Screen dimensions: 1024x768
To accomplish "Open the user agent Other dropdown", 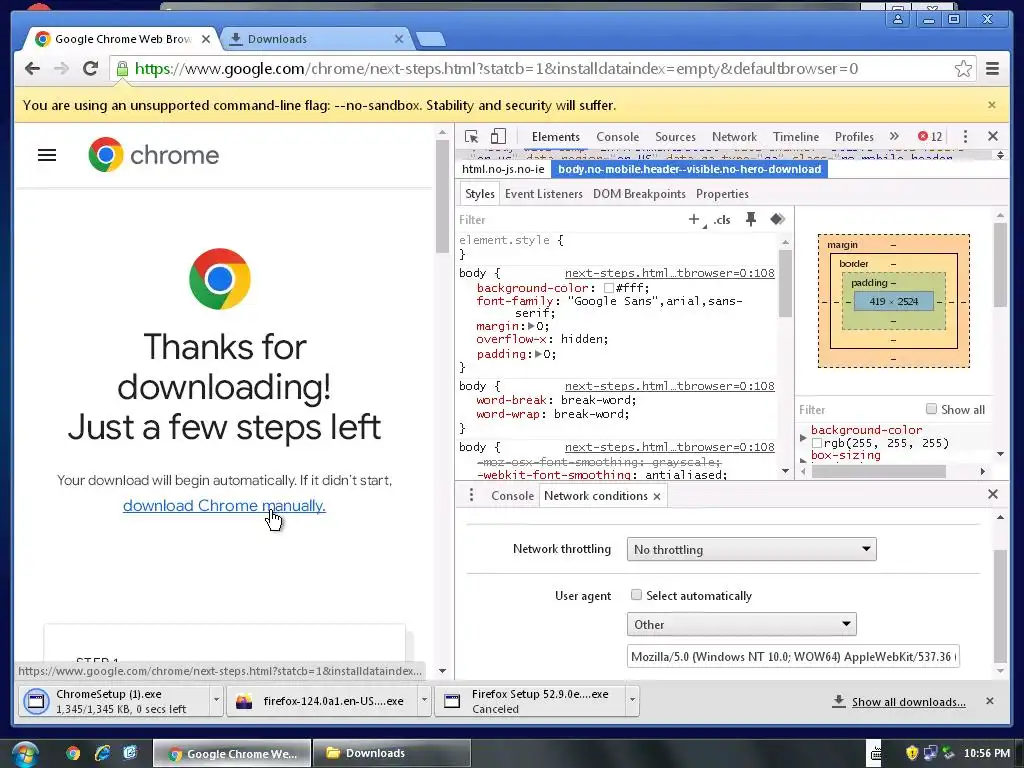I will pos(741,624).
